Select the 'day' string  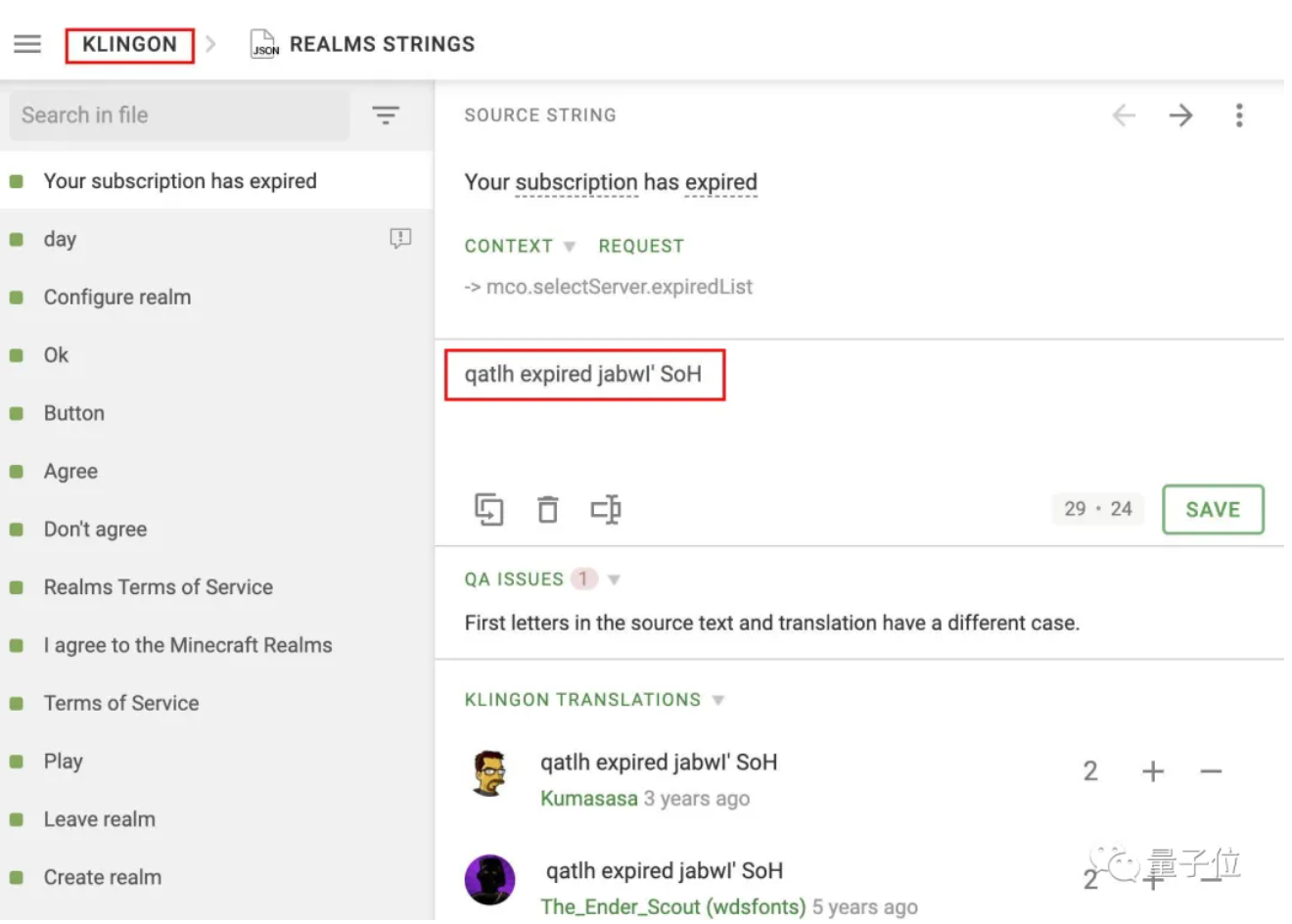click(x=216, y=239)
